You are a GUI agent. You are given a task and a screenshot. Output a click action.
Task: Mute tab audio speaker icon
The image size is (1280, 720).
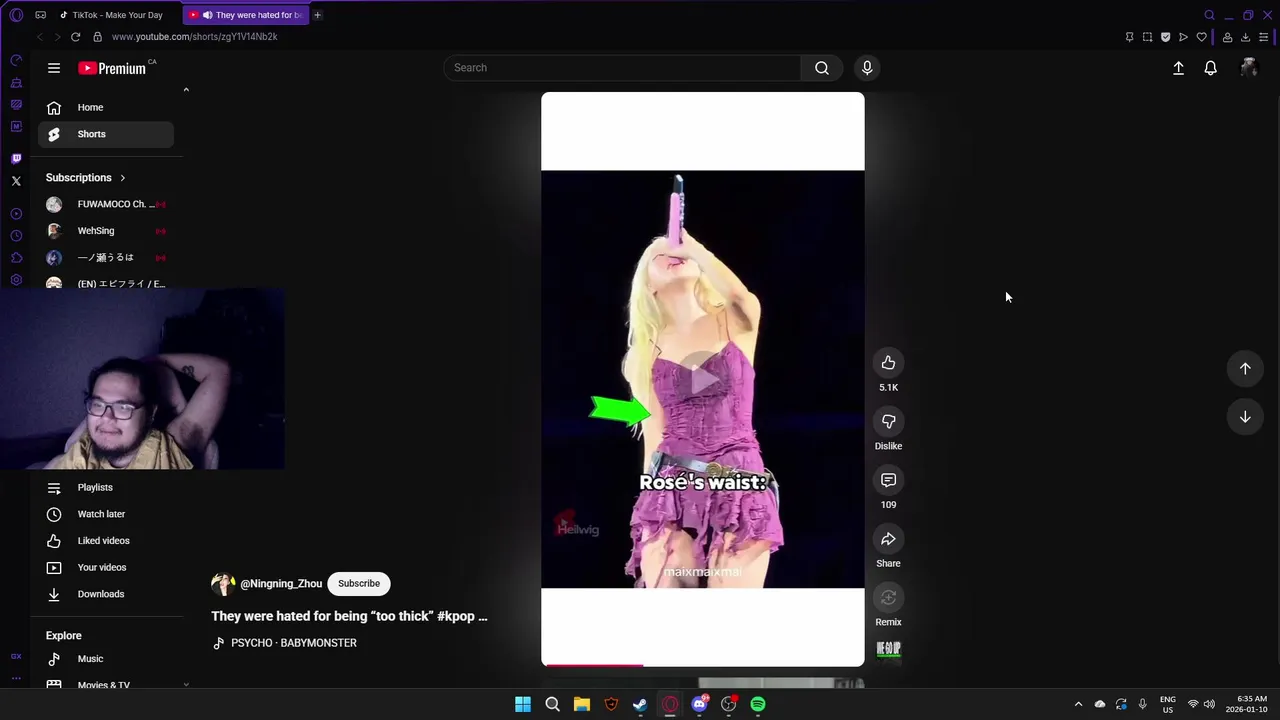[207, 15]
